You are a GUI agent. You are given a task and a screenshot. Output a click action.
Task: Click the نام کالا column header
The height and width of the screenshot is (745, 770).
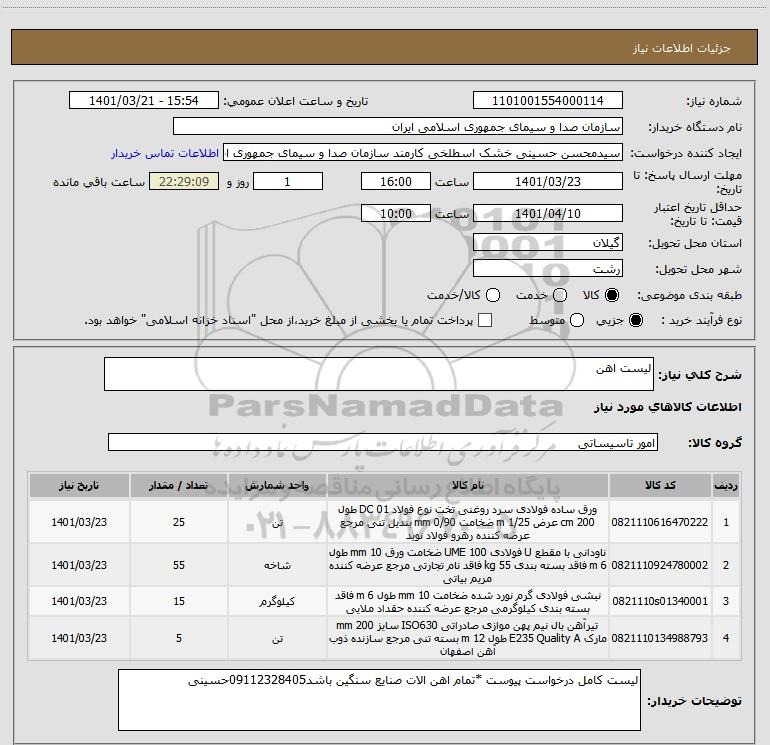click(x=468, y=486)
